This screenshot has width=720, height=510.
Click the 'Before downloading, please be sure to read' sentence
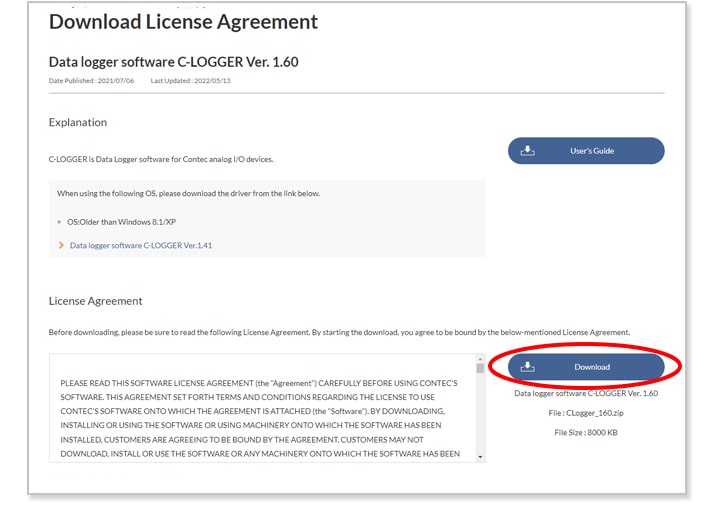(x=339, y=332)
